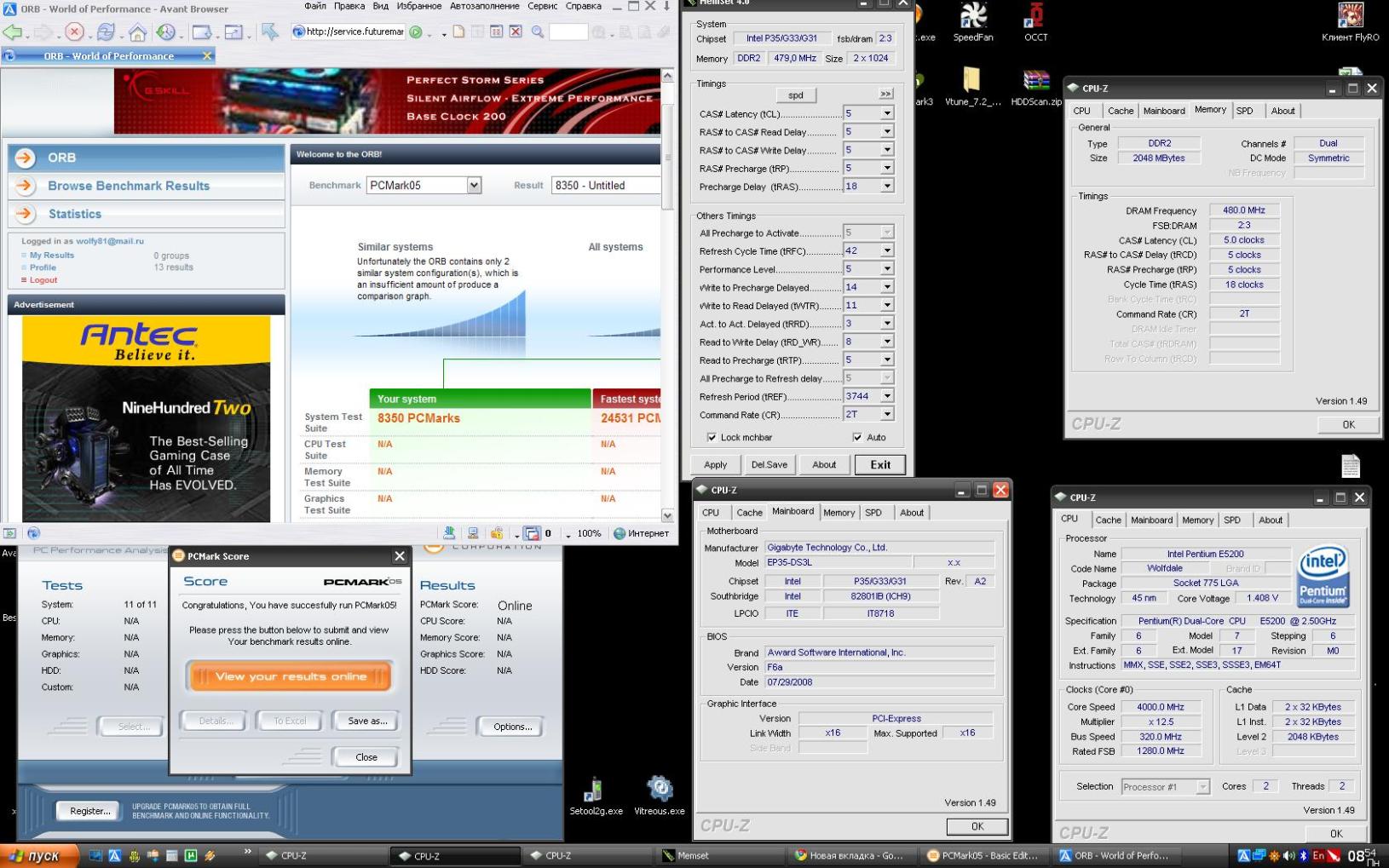Click the browser address bar URL field

click(x=348, y=32)
